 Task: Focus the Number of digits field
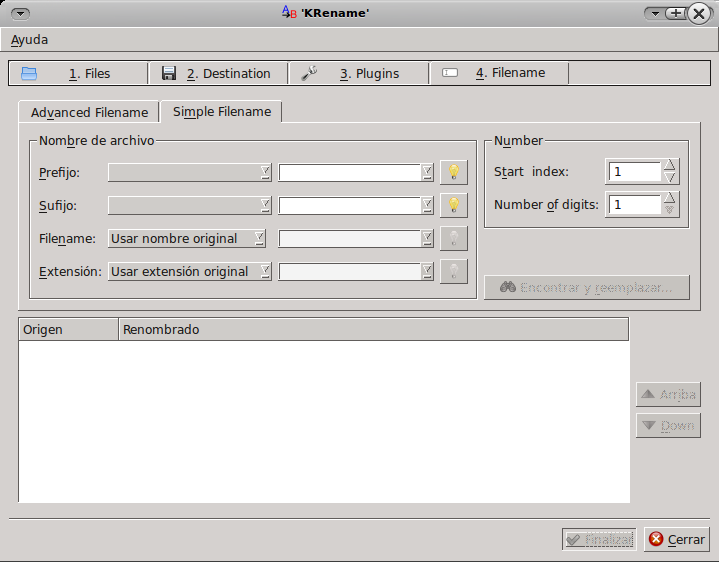(634, 204)
